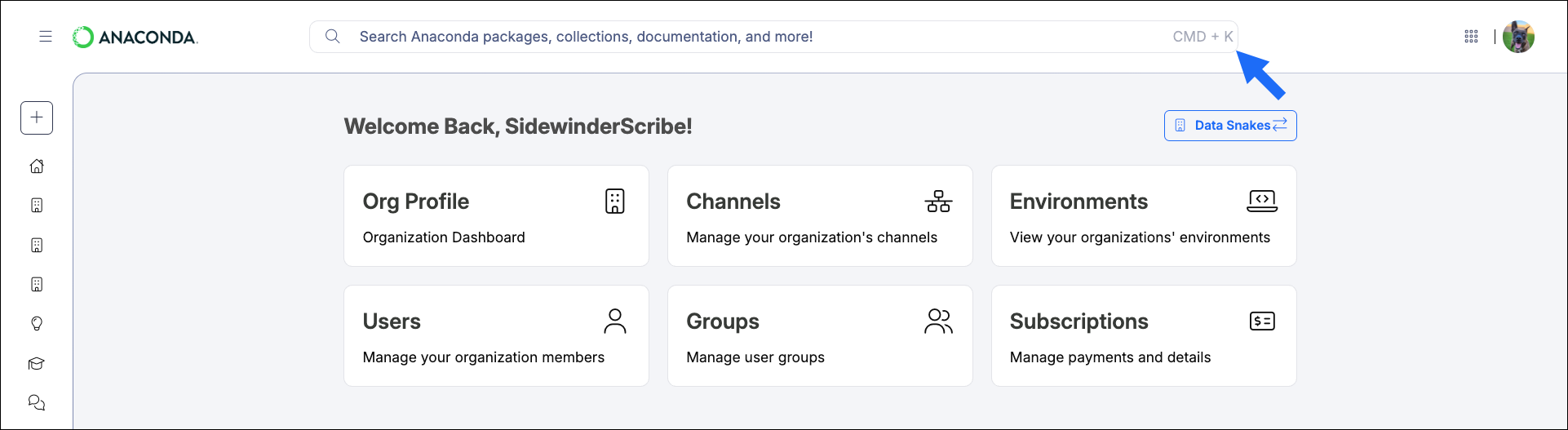Click the 'Welcome Back, SidewinderScribe!' heading
This screenshot has height=430, width=1568.
coord(518,126)
